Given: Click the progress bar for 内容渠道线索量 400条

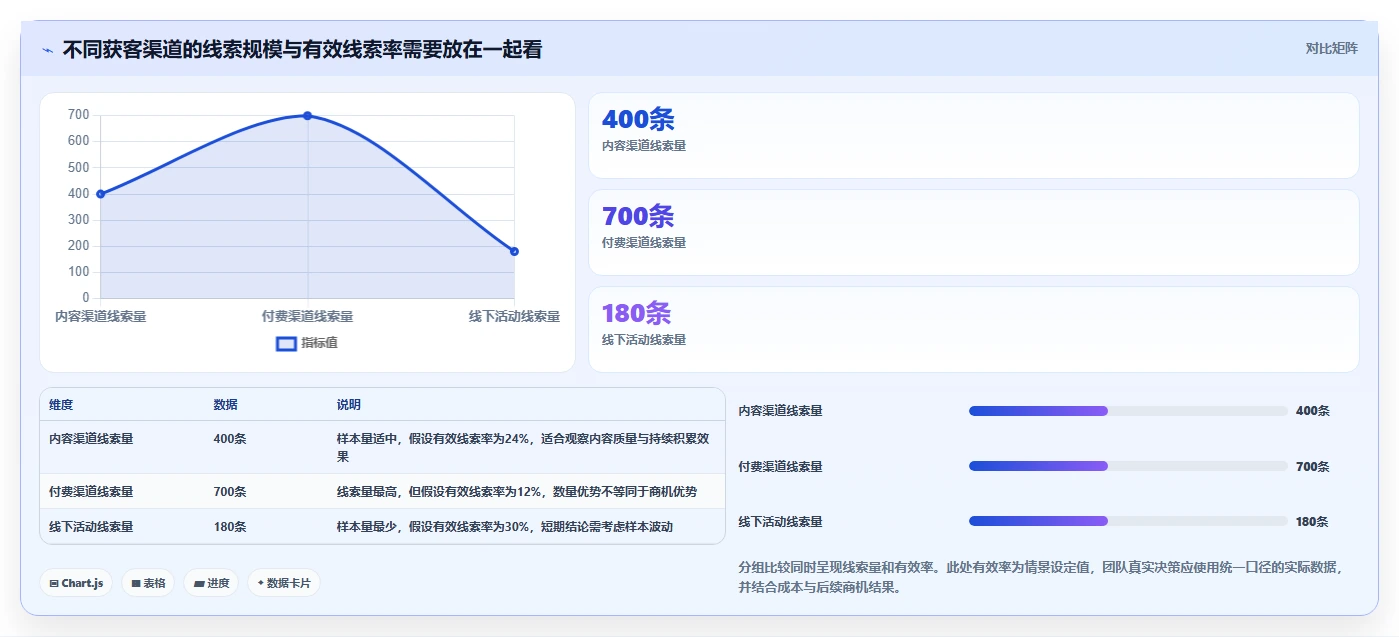Looking at the screenshot, I should pos(1128,411).
